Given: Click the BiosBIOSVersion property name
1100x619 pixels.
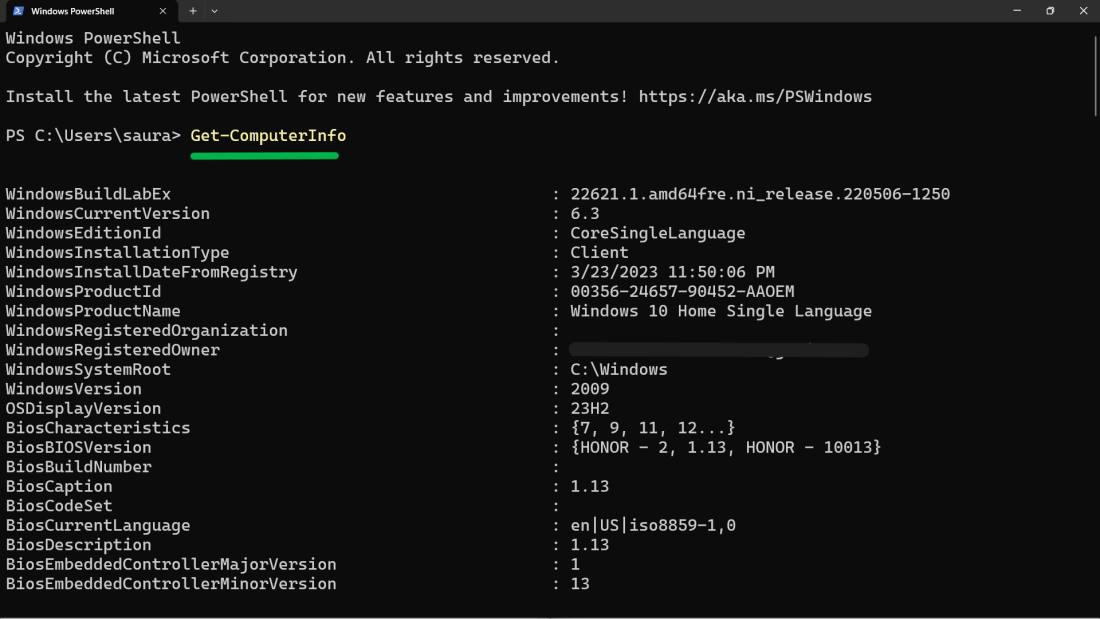Looking at the screenshot, I should [79, 448].
